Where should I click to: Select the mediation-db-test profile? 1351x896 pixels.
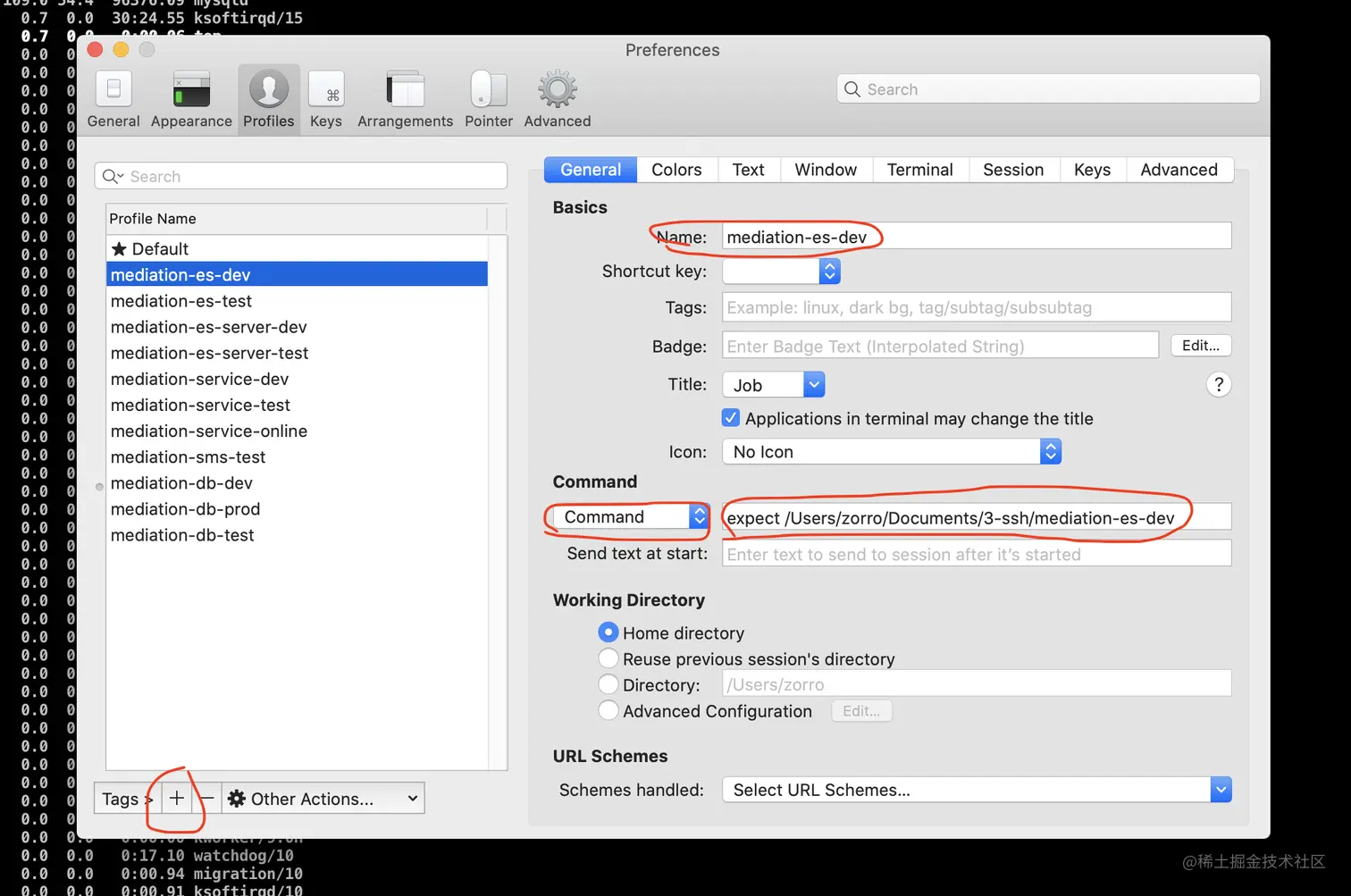(297, 534)
